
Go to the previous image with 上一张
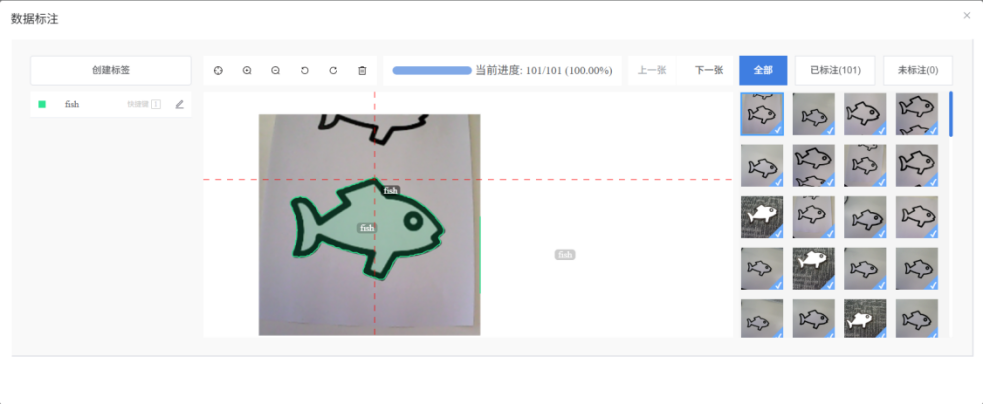(652, 70)
